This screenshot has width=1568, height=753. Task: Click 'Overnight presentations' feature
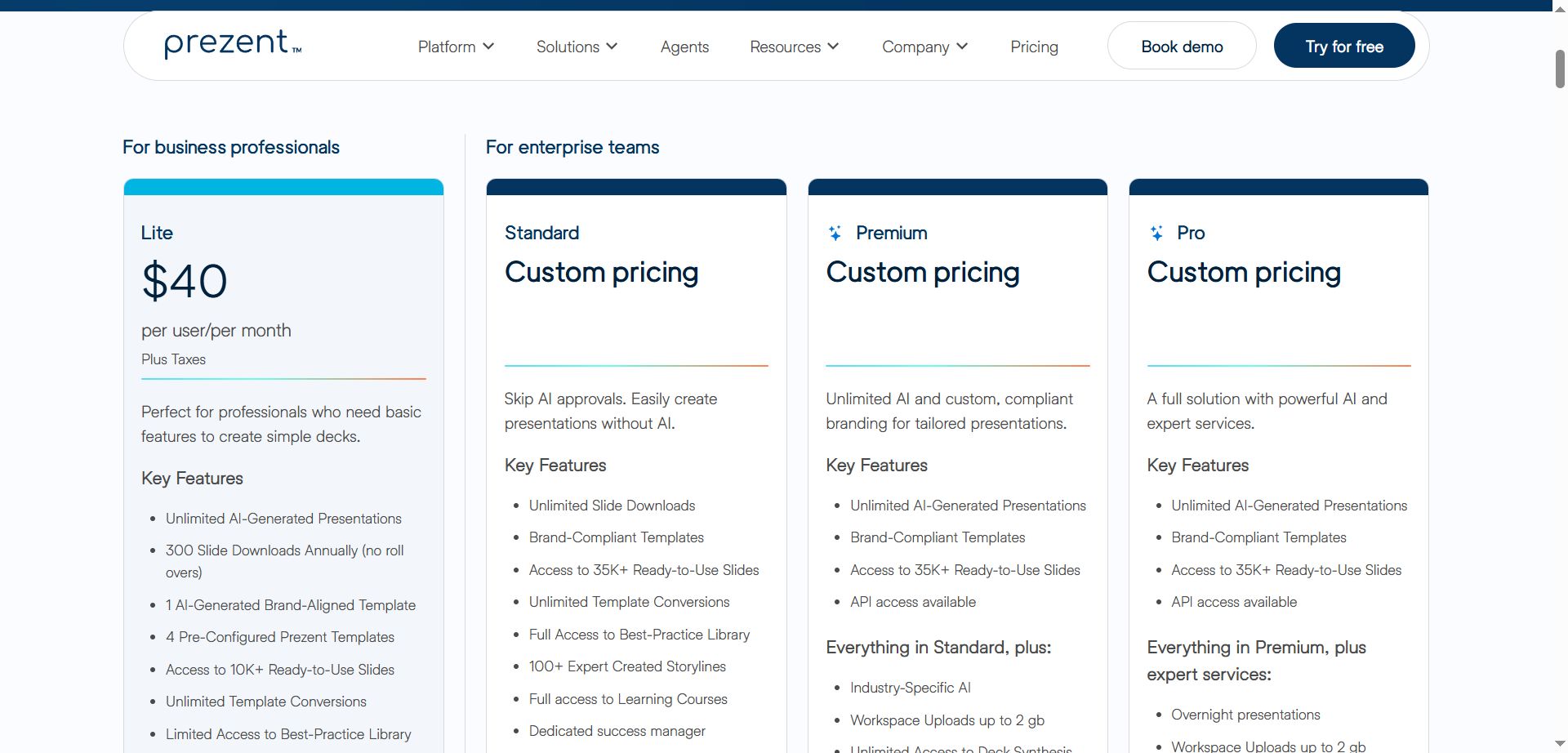(1245, 715)
